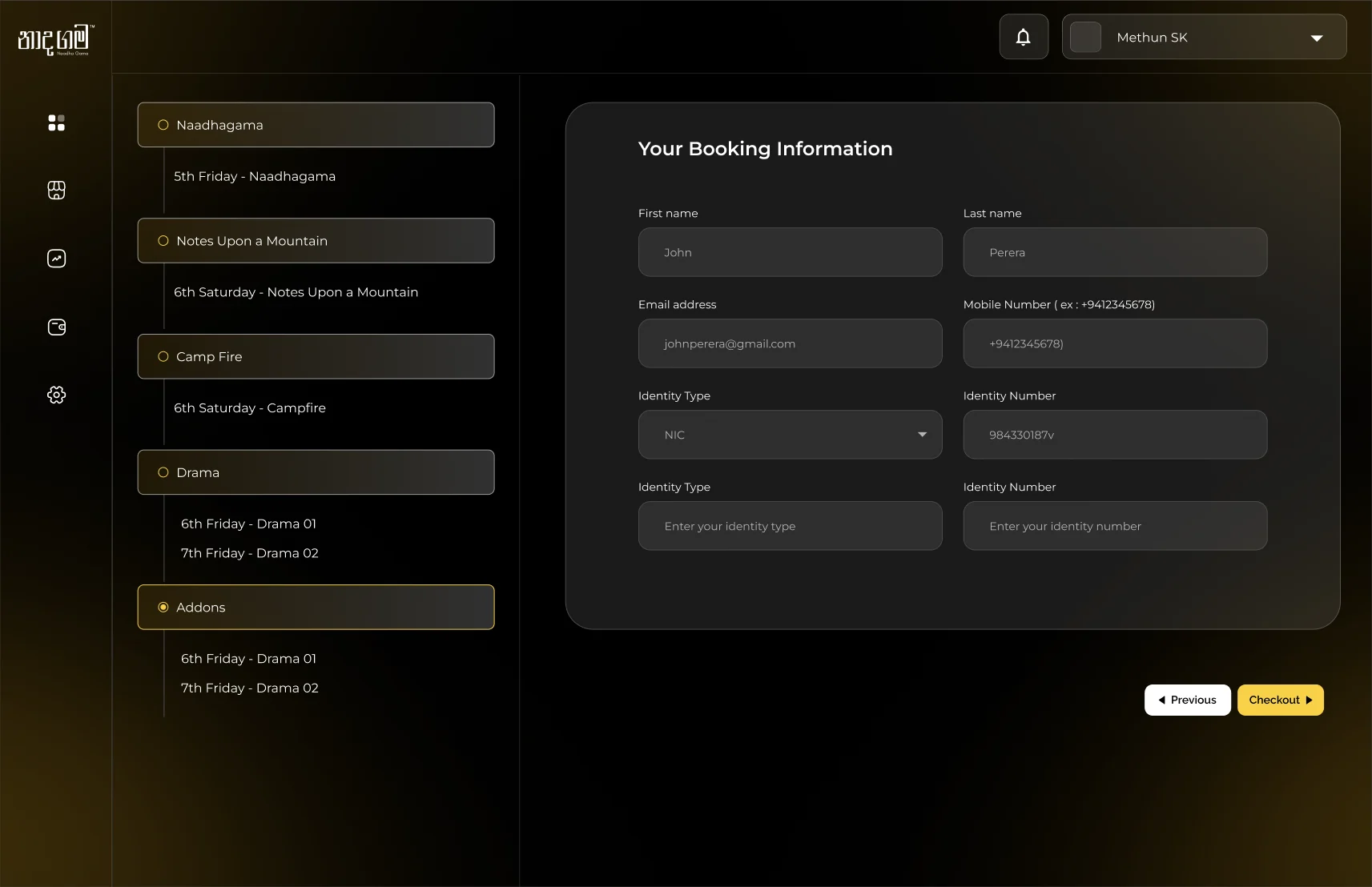Click 6th Saturday - Campfire entry
This screenshot has width=1372, height=887.
pos(250,407)
